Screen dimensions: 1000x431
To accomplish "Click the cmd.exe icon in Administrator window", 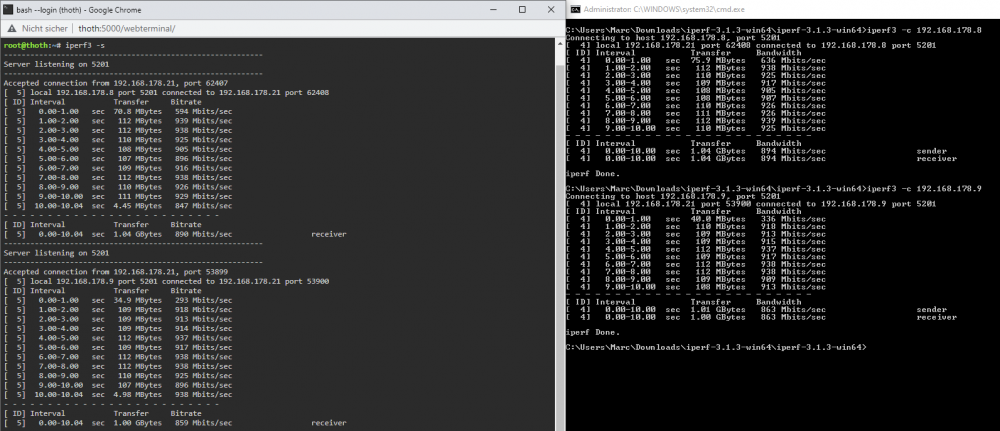I will [575, 10].
